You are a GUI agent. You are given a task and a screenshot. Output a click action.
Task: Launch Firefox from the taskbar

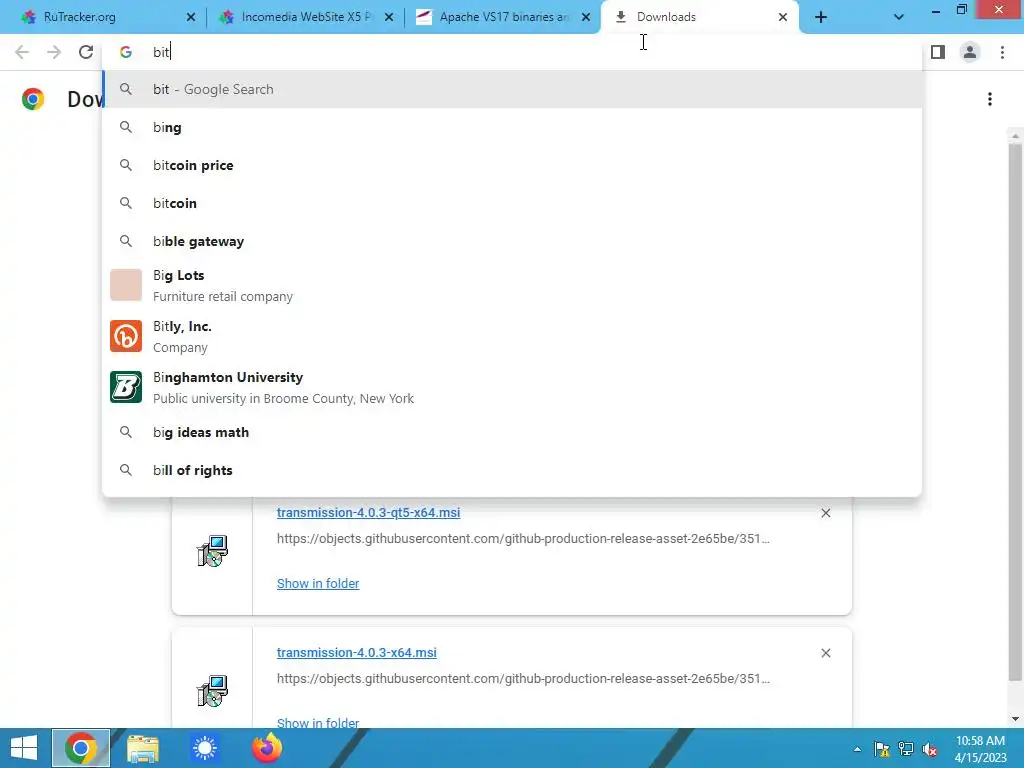(x=267, y=748)
